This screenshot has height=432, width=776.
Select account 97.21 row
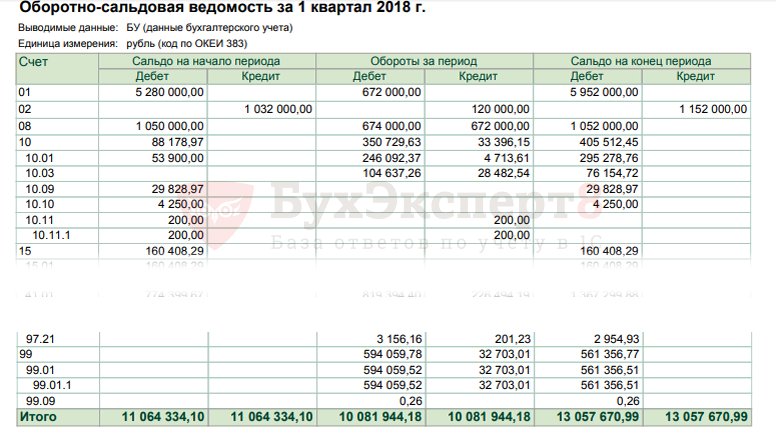(38, 340)
